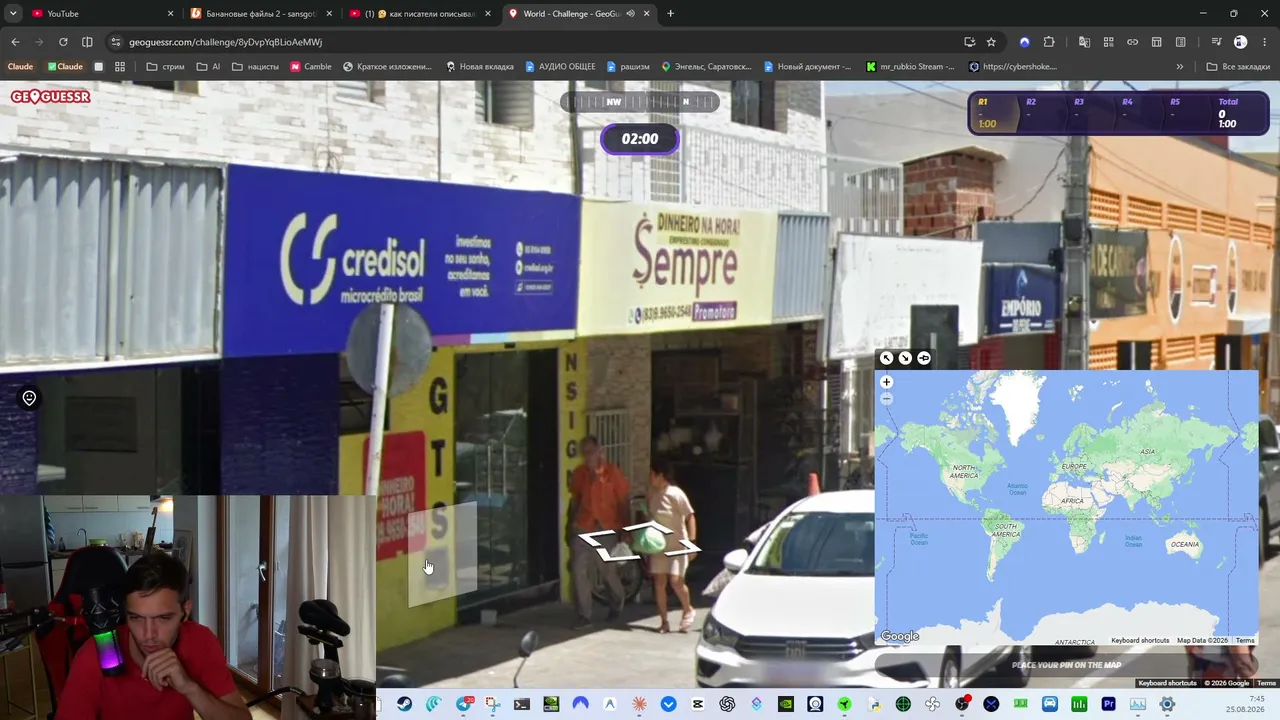The image size is (1280, 720).
Task: Open the Chrome three-dot menu
Action: 1265,42
